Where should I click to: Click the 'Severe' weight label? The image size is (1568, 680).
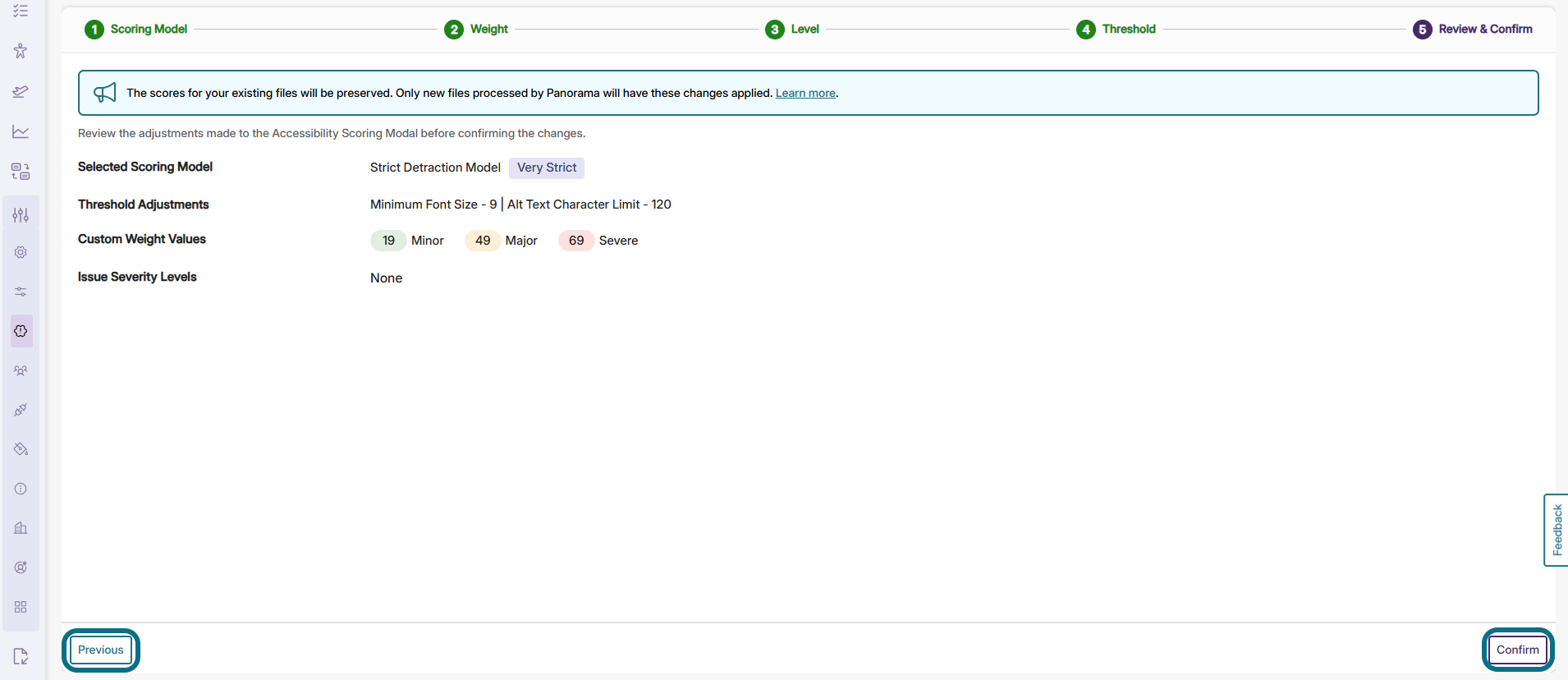pos(618,241)
